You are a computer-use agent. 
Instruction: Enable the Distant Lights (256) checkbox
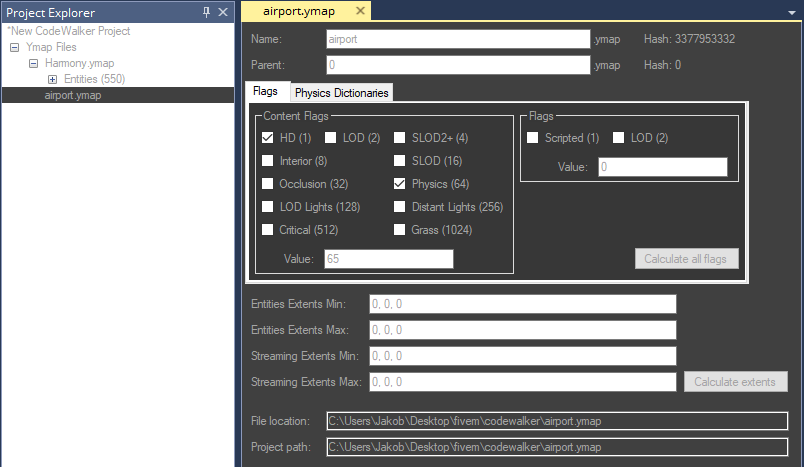[x=400, y=207]
